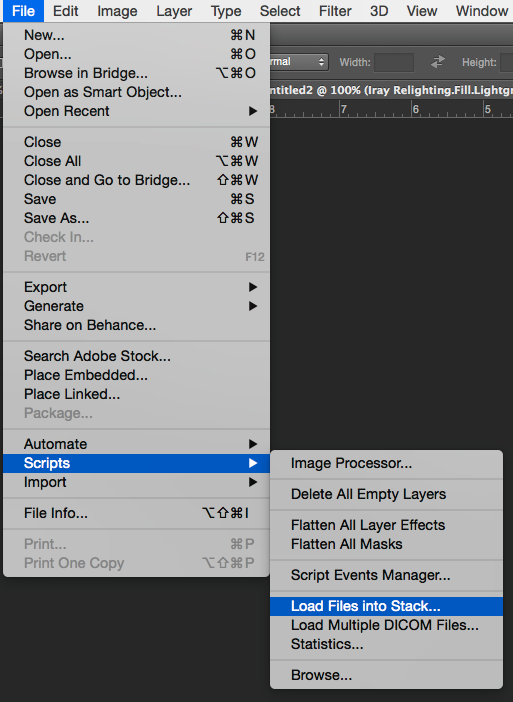The image size is (513, 702).
Task: Choose Load Multiple DICOM Files
Action: (x=386, y=625)
